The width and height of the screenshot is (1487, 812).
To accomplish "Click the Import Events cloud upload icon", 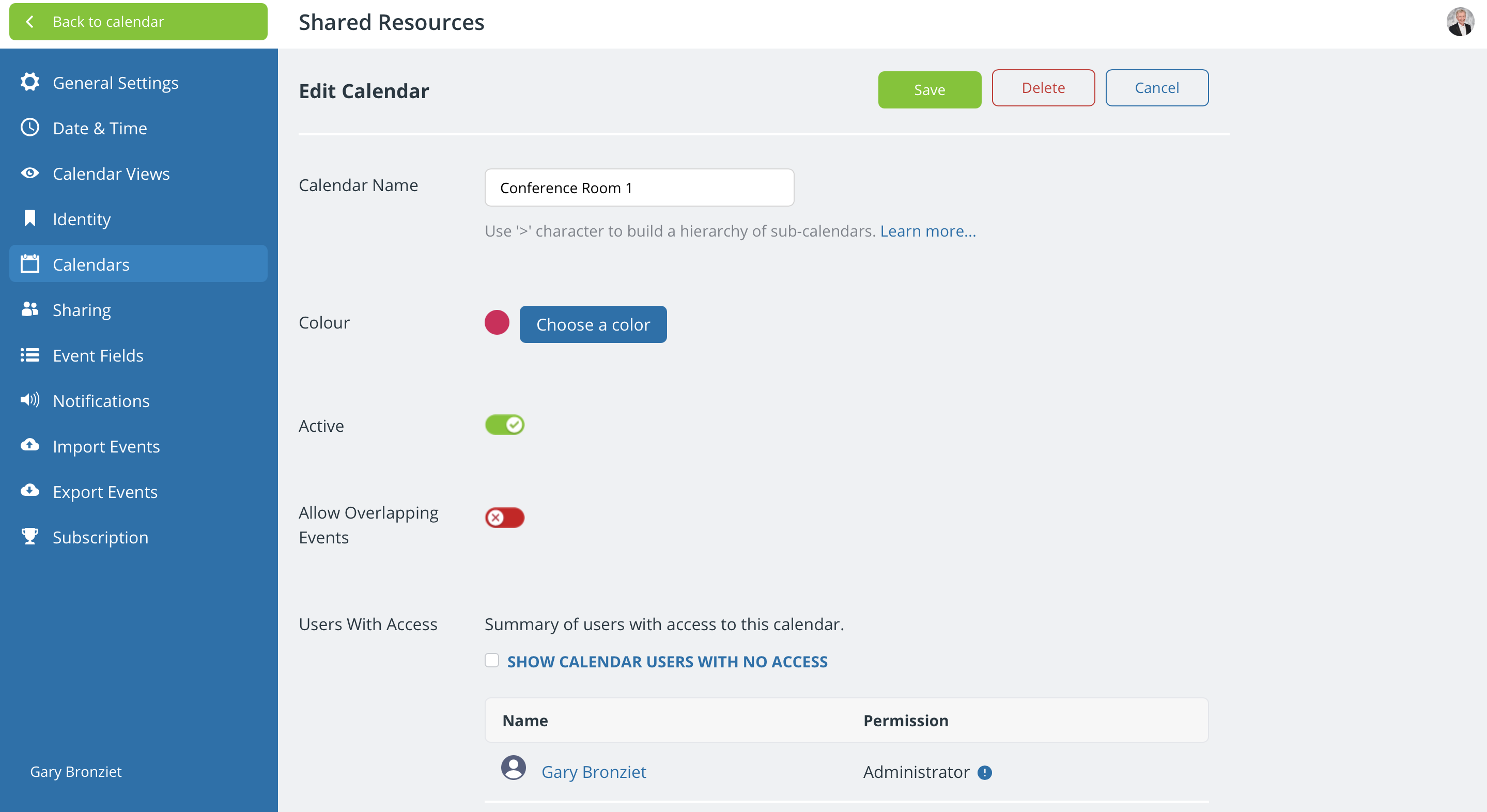I will (30, 445).
